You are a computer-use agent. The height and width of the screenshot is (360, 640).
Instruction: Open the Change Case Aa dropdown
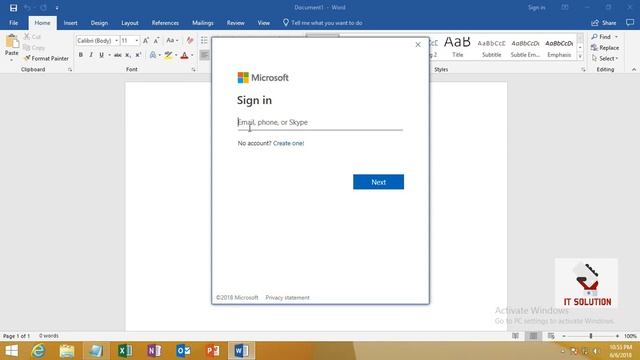click(x=172, y=40)
